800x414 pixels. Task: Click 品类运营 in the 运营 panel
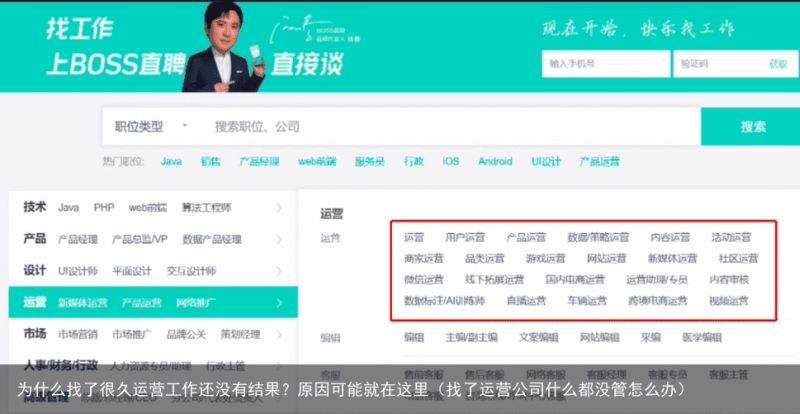tap(485, 258)
